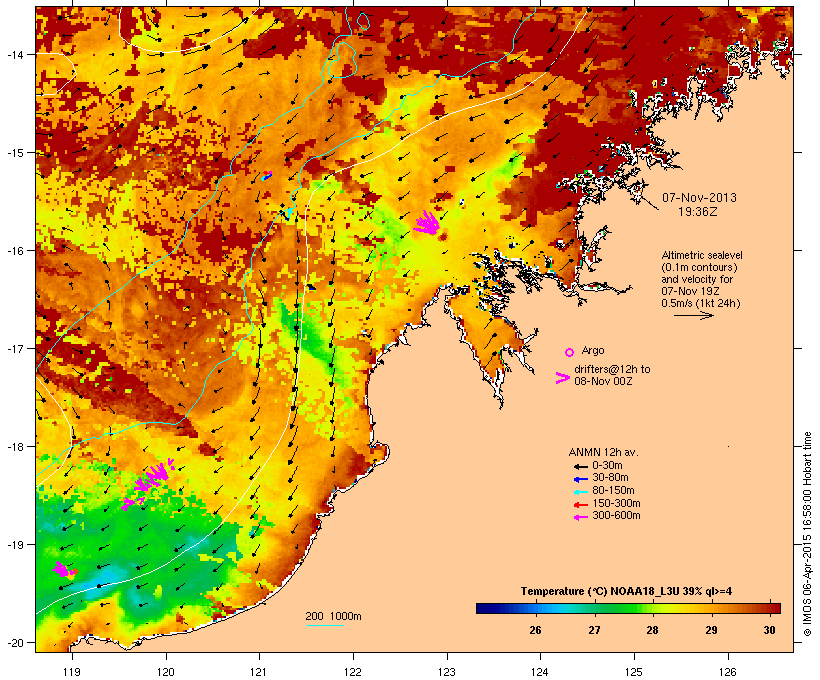Click the longitude axis label 123

point(447,672)
